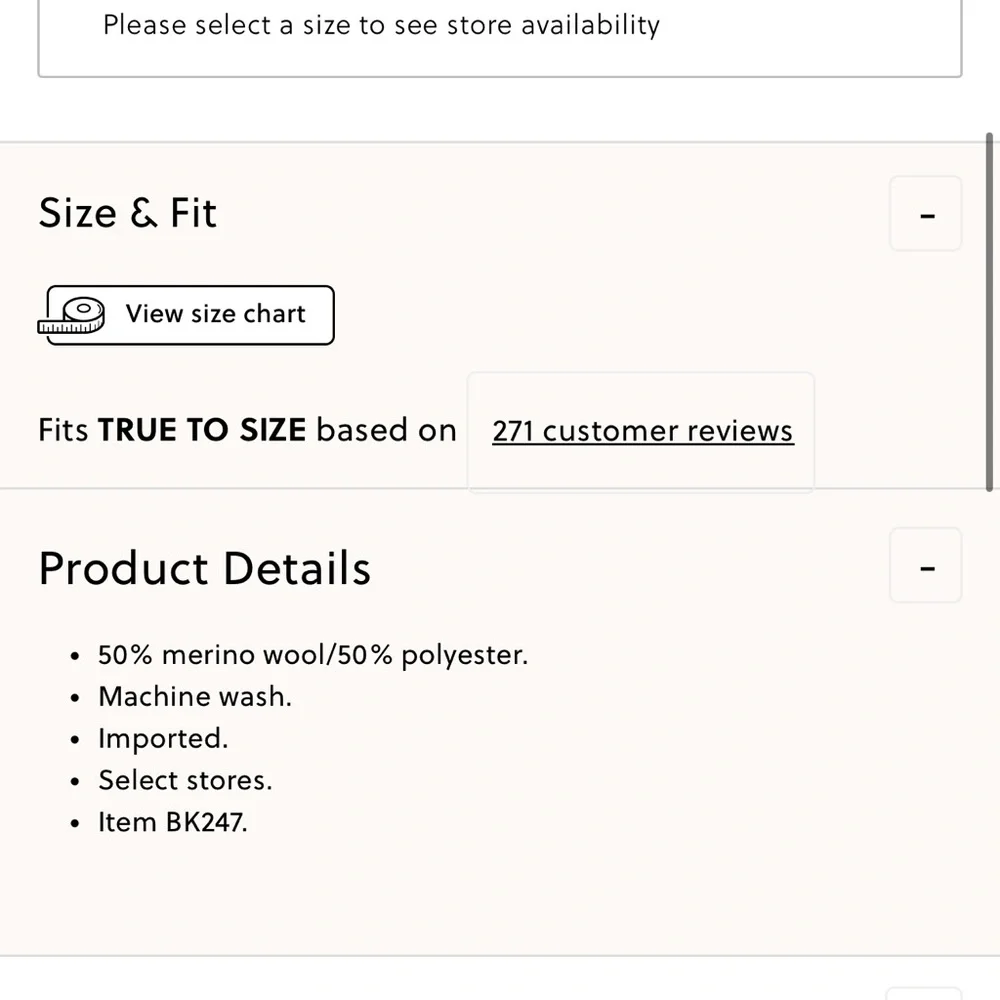This screenshot has width=1000, height=1000.
Task: Toggle the partially visible section below Product Details
Action: coord(924,994)
